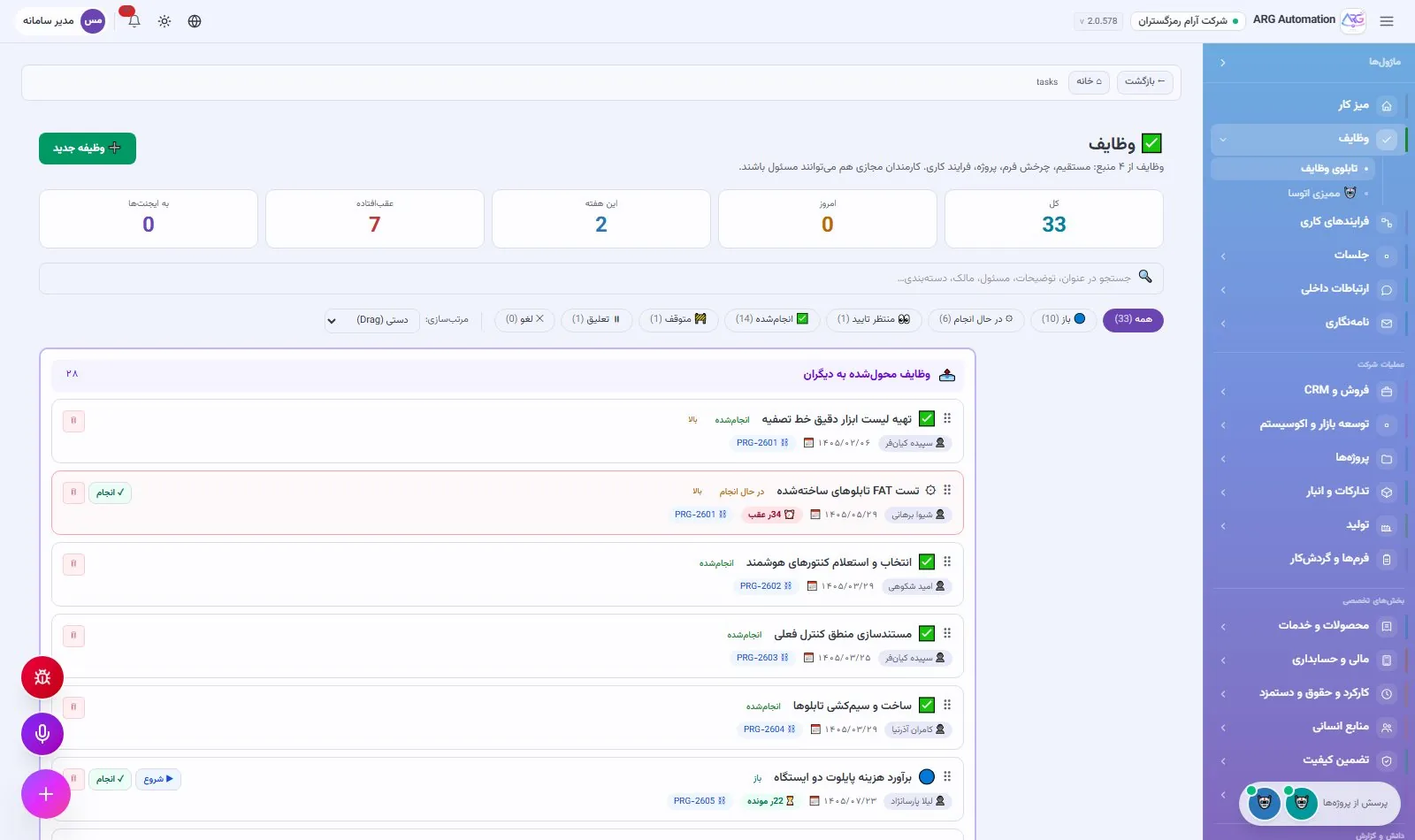1415x840 pixels.
Task: Click the task search input field
Action: (601, 278)
